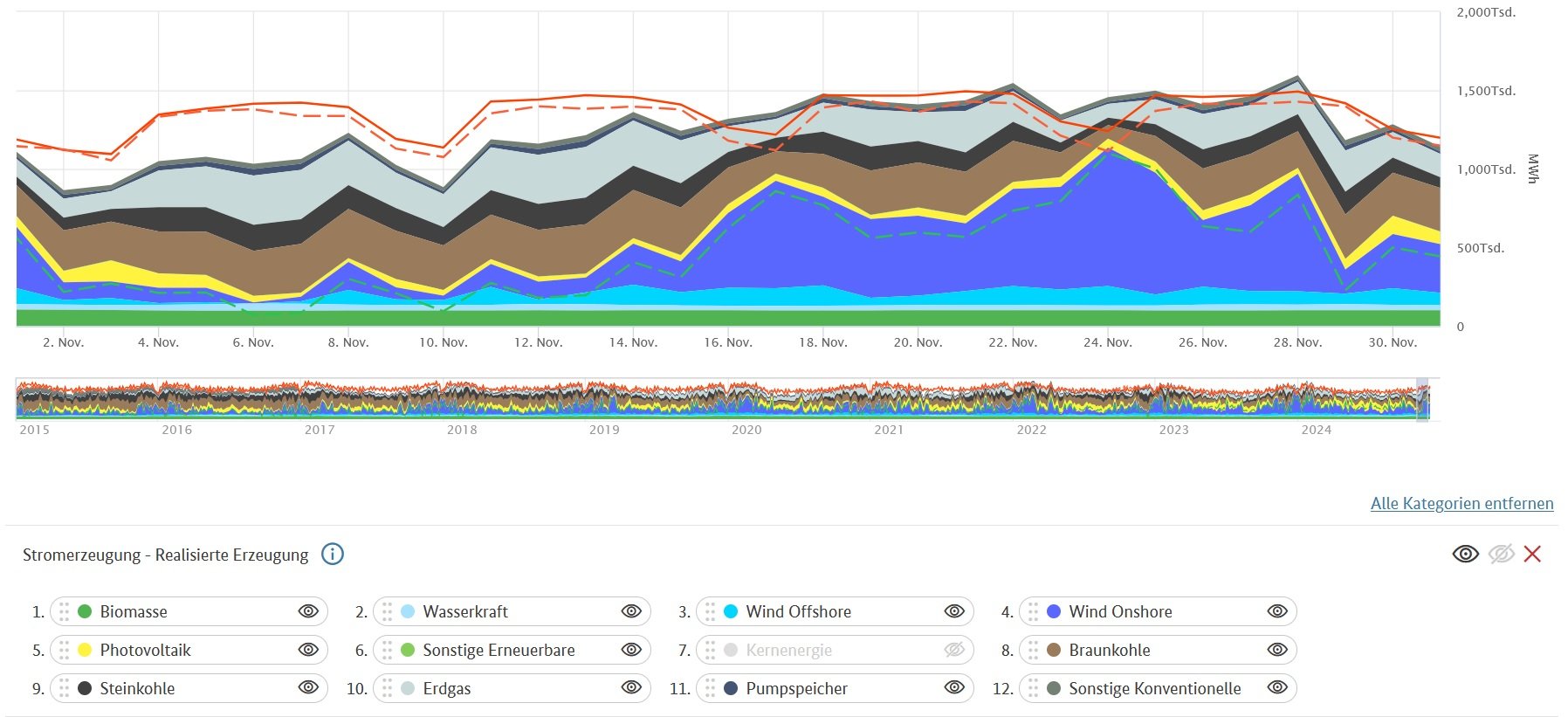This screenshot has width=1568, height=717.
Task: Click the 'Biomasse' legend label
Action: point(134,612)
